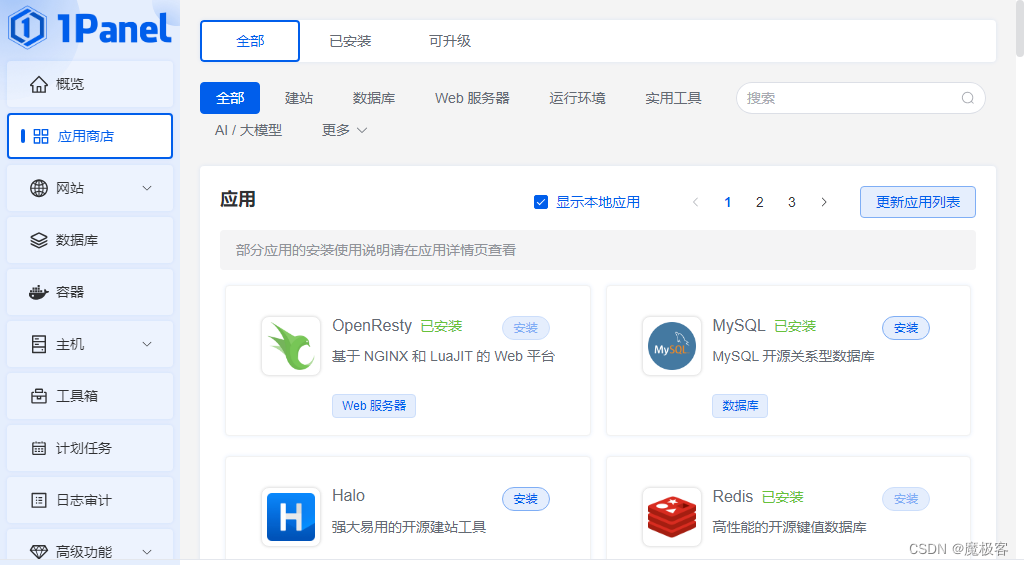Click the Docker whale icon beside 容器
1024x565 pixels.
pyautogui.click(x=39, y=292)
